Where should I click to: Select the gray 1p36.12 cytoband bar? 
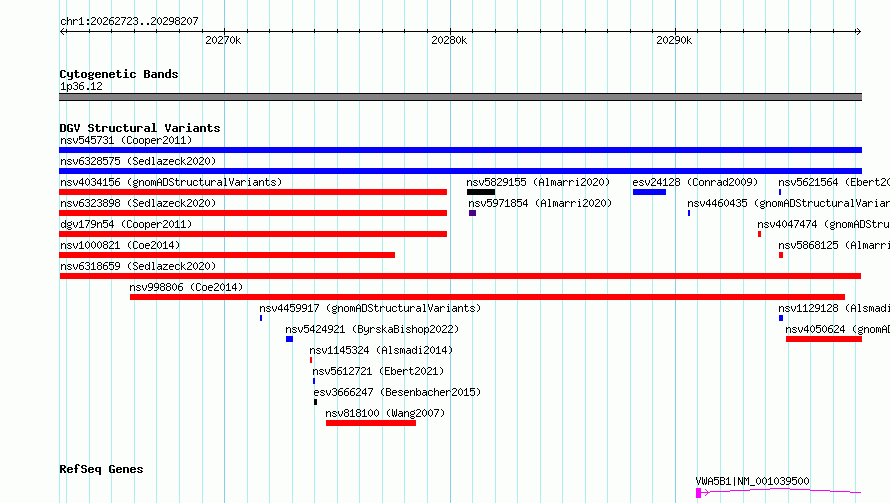[460, 97]
